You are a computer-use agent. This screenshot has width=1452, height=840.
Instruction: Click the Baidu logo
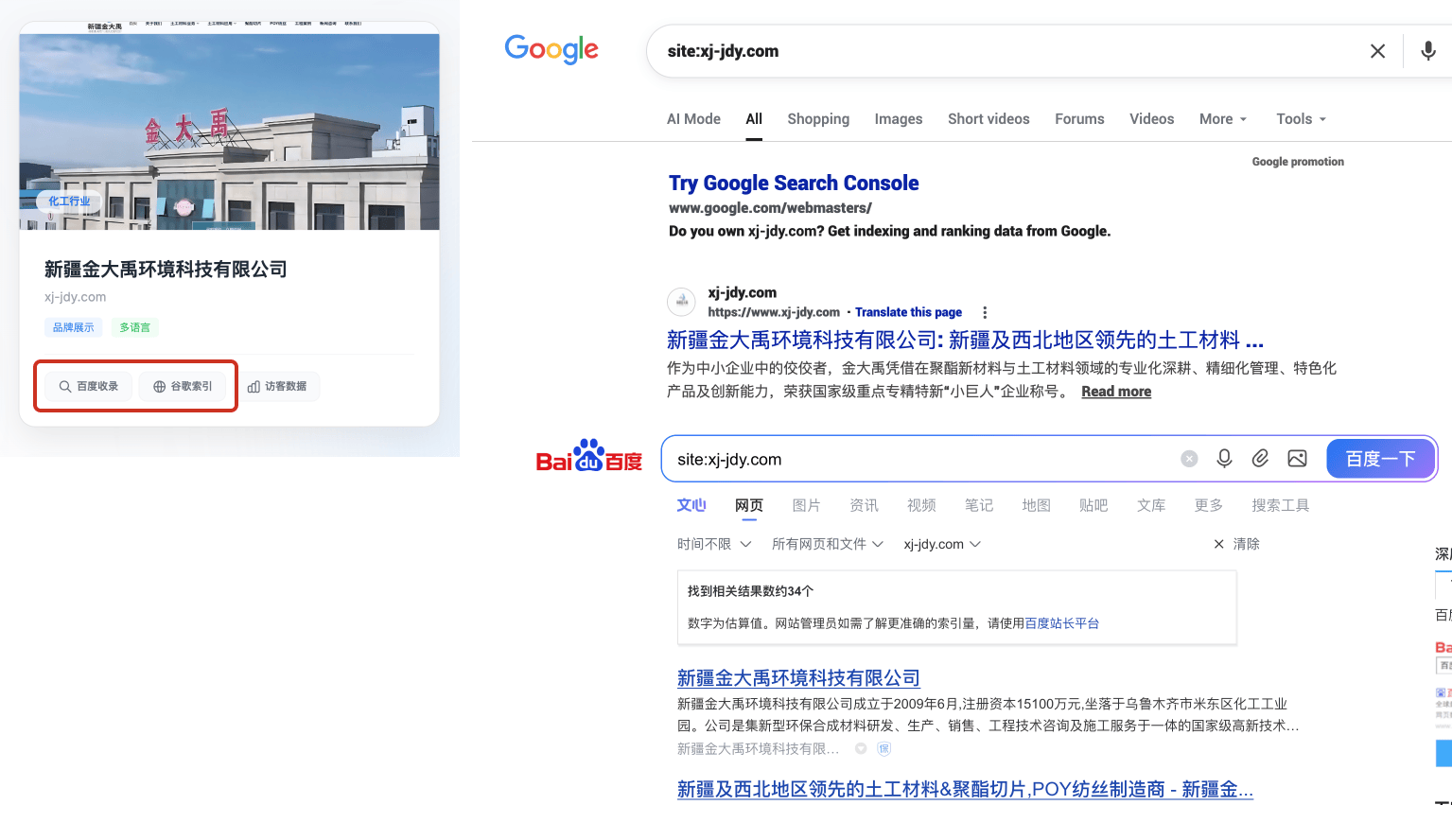(588, 457)
